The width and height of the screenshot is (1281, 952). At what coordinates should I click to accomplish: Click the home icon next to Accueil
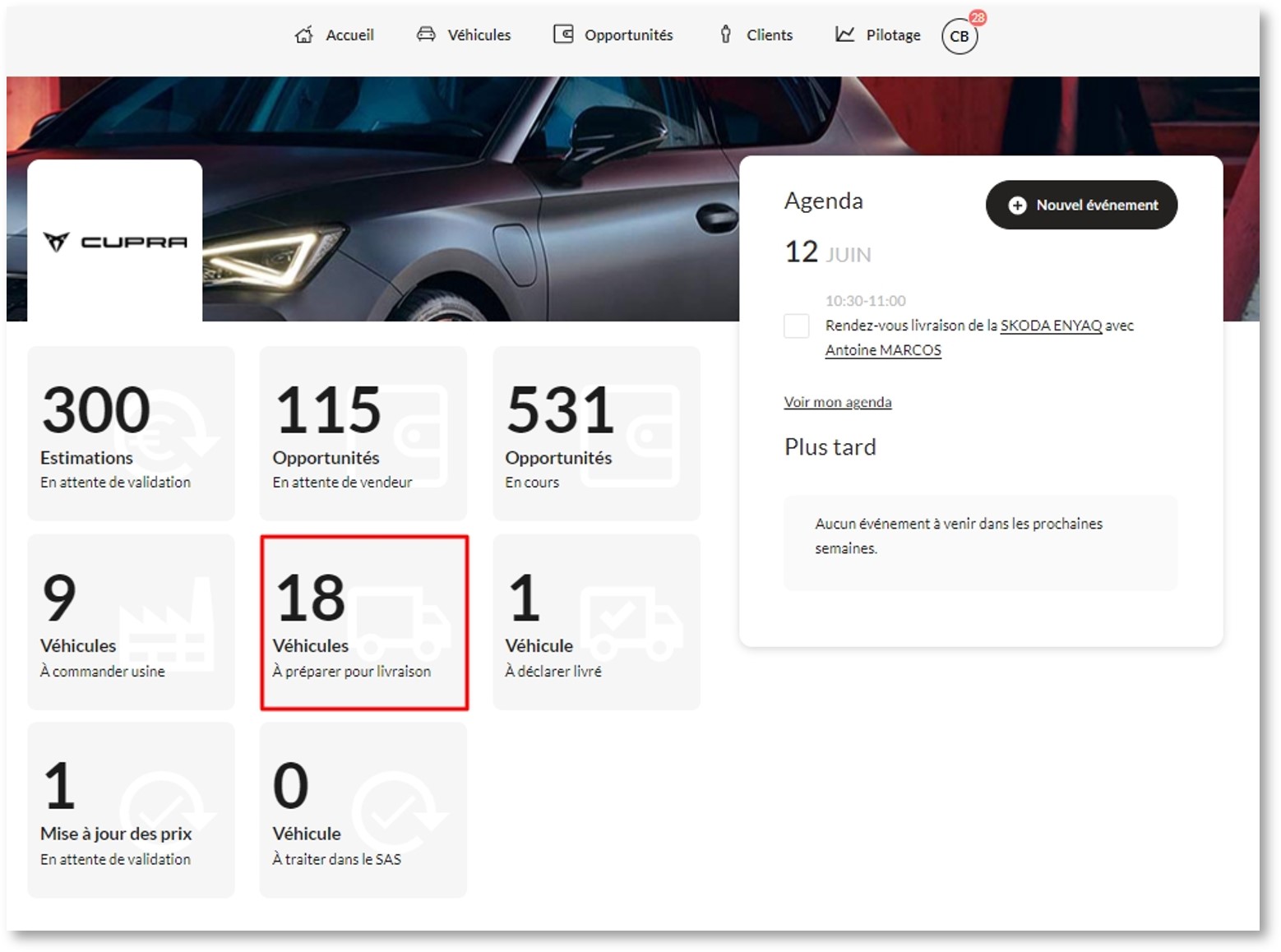point(303,35)
